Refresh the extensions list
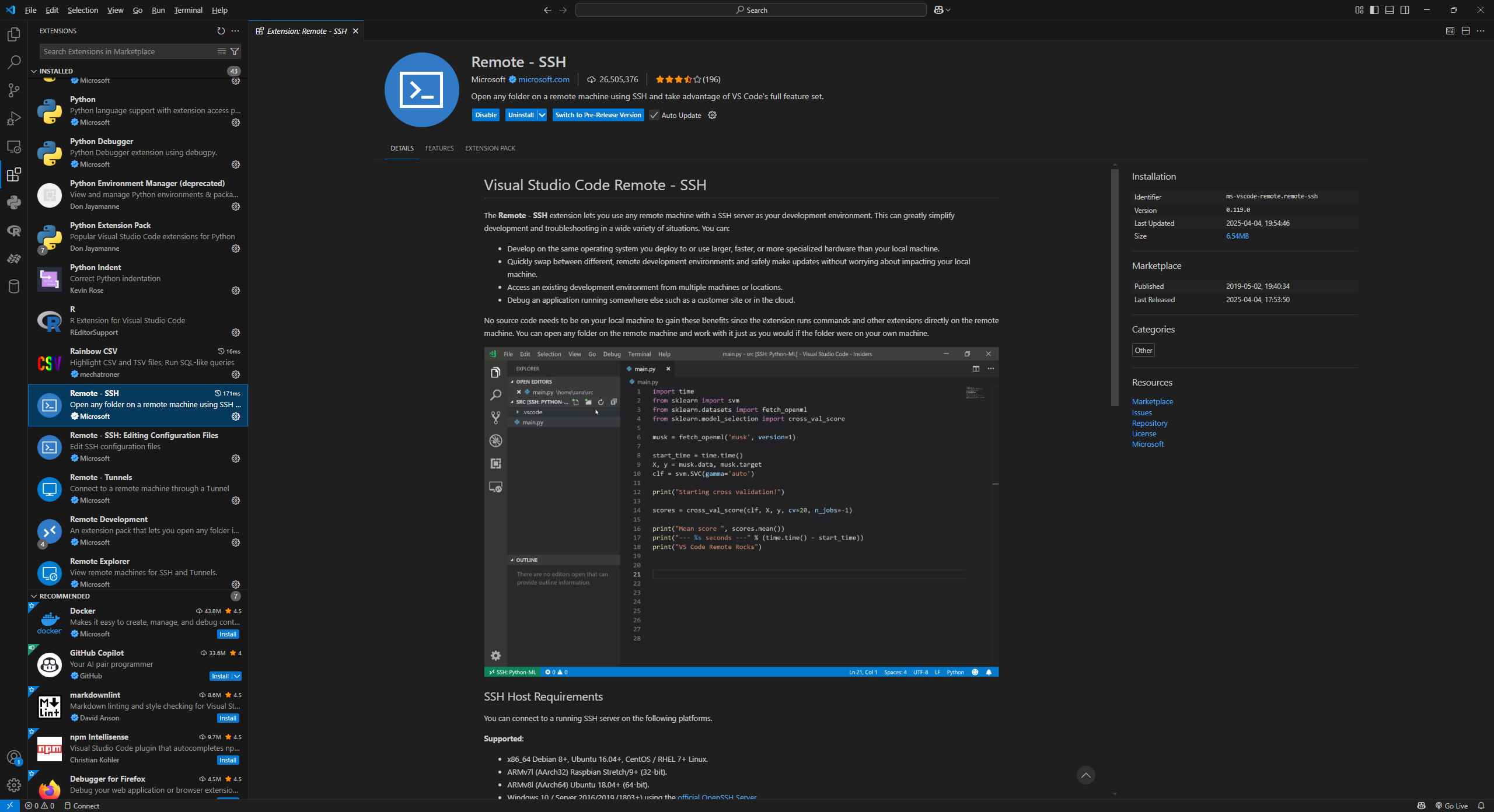 (x=221, y=31)
